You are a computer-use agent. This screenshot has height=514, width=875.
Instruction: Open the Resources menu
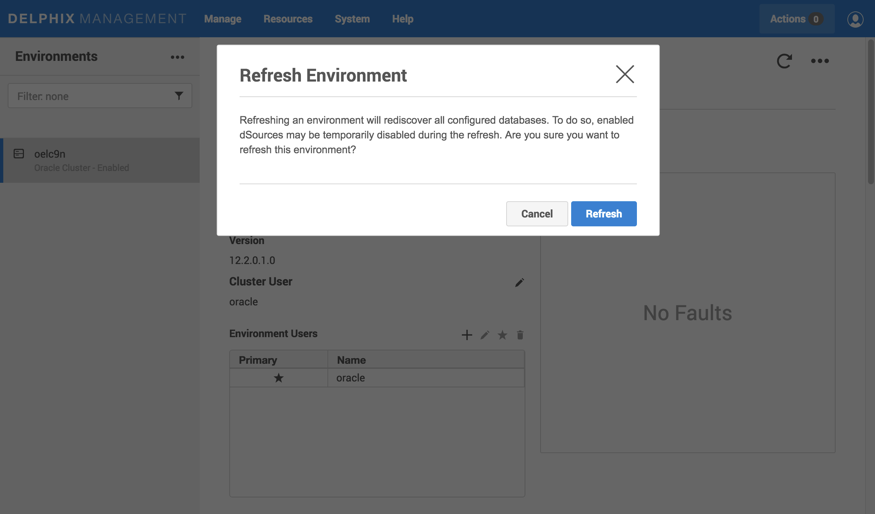[288, 19]
